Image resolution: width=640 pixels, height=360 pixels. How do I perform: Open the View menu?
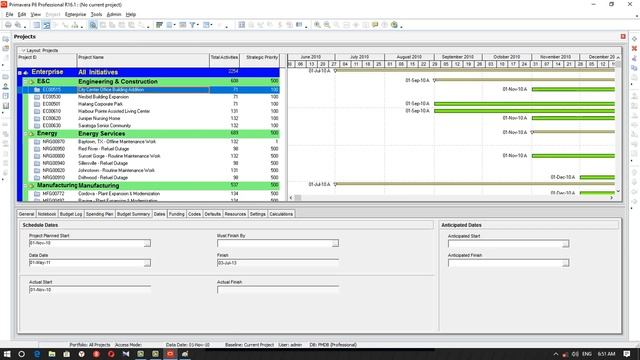(x=36, y=14)
